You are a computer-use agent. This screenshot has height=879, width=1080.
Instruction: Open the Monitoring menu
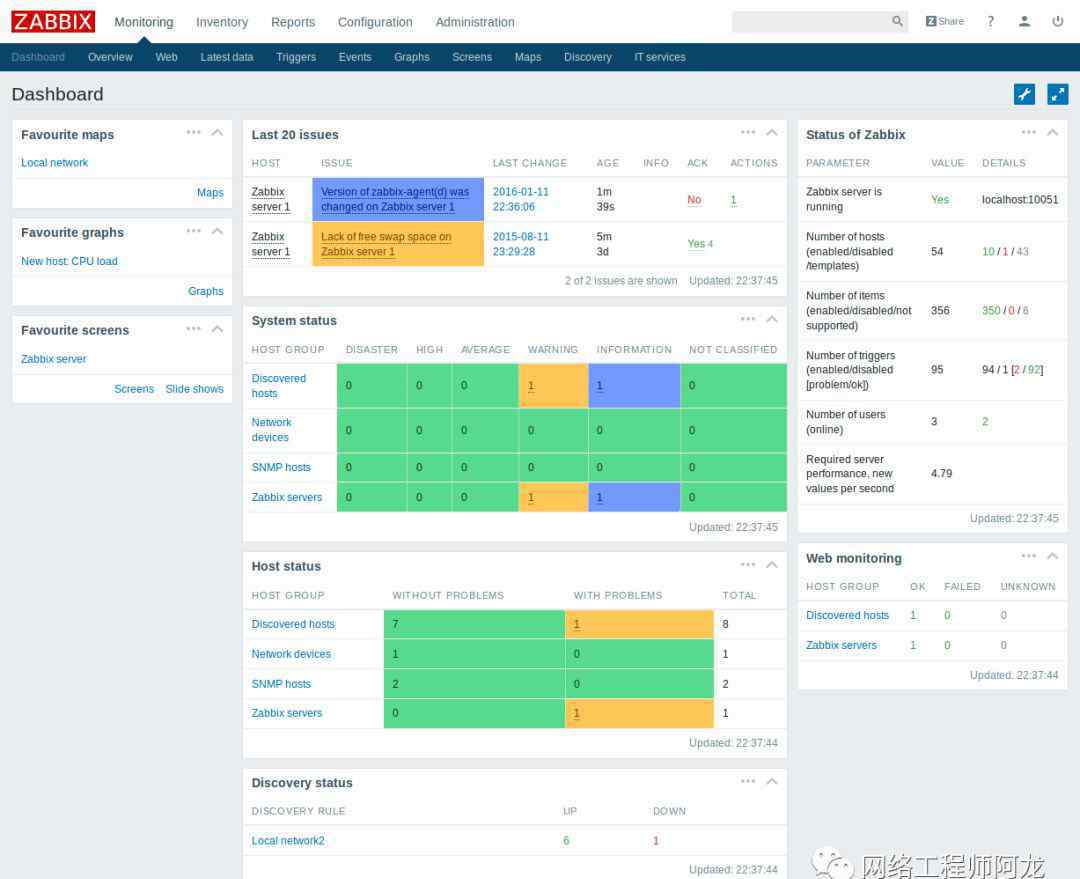pyautogui.click(x=144, y=22)
